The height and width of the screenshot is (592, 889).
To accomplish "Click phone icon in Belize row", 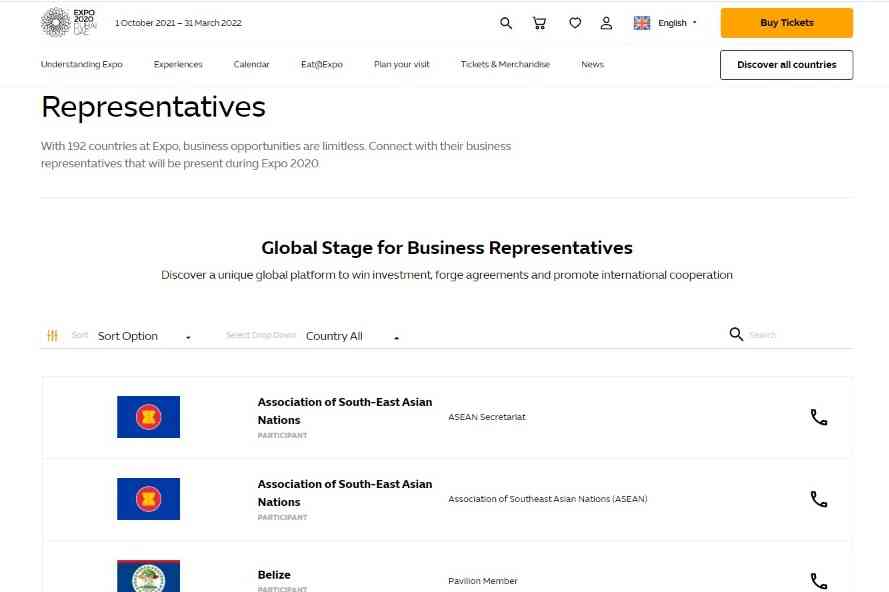I will click(819, 581).
